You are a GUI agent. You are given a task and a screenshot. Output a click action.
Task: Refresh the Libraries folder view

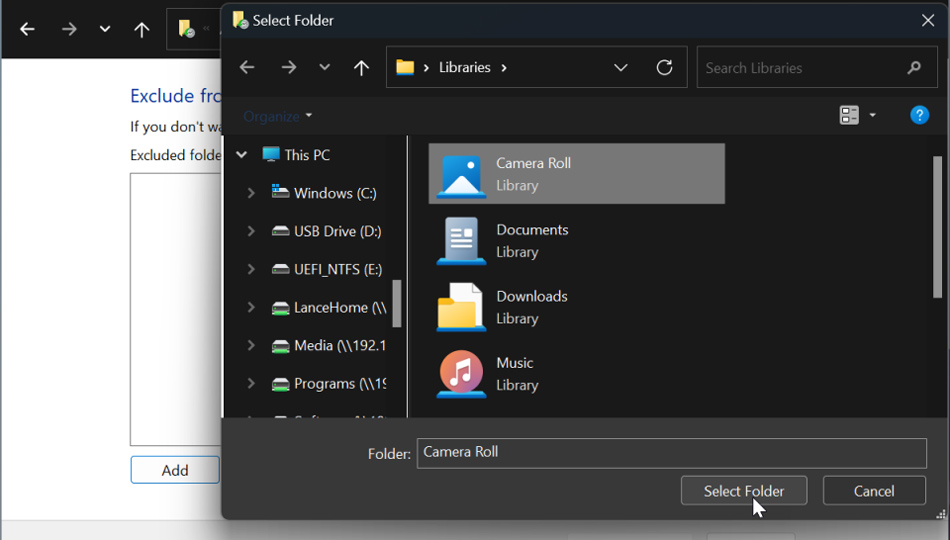coord(664,68)
